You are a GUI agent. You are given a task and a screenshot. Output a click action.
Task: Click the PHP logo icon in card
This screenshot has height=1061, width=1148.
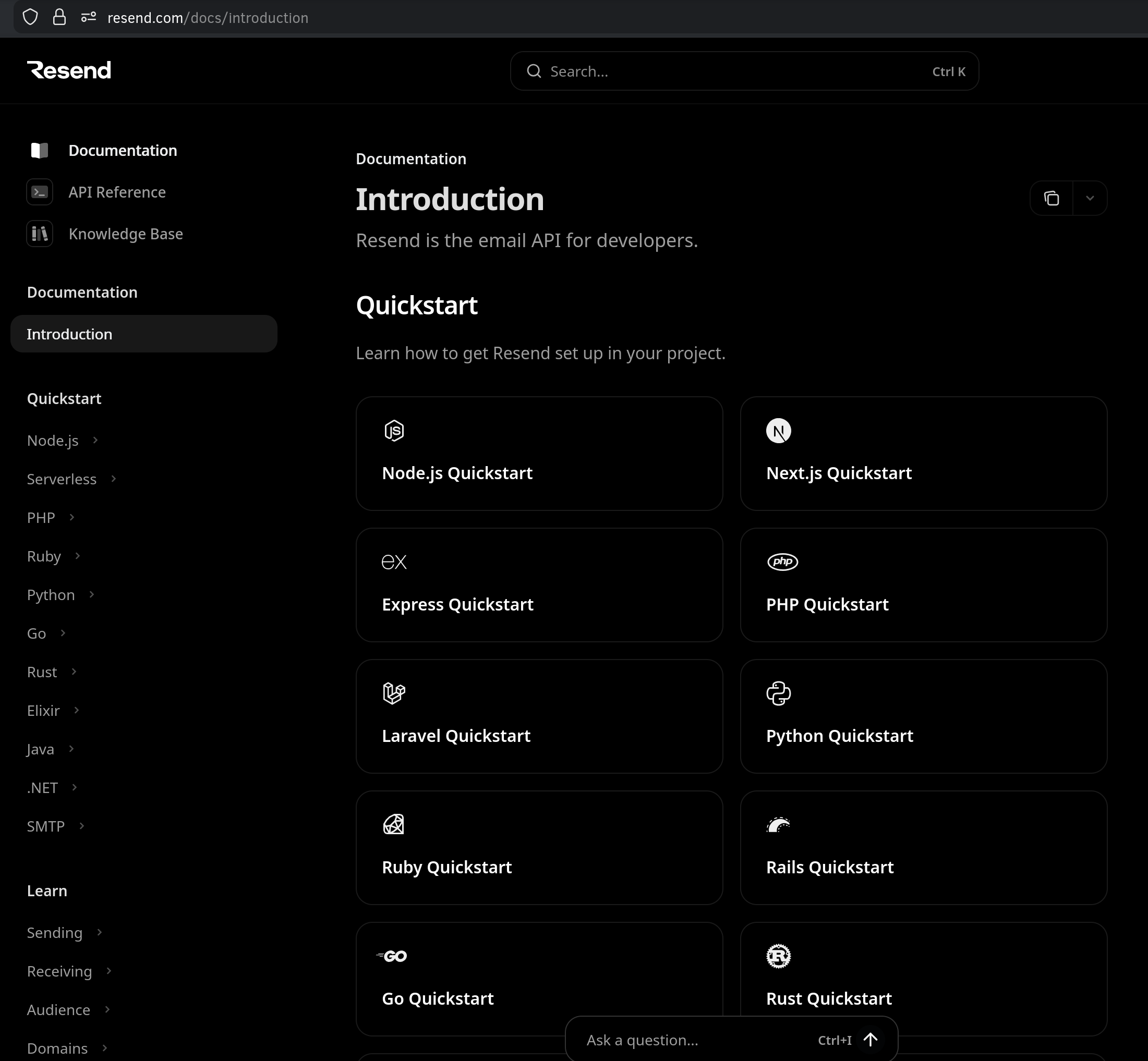[x=782, y=562]
